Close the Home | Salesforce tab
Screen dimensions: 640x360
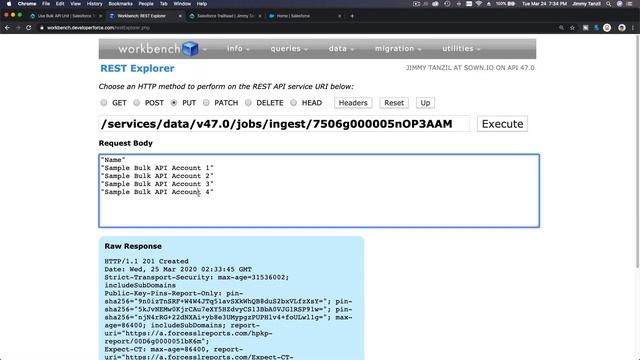[340, 16]
